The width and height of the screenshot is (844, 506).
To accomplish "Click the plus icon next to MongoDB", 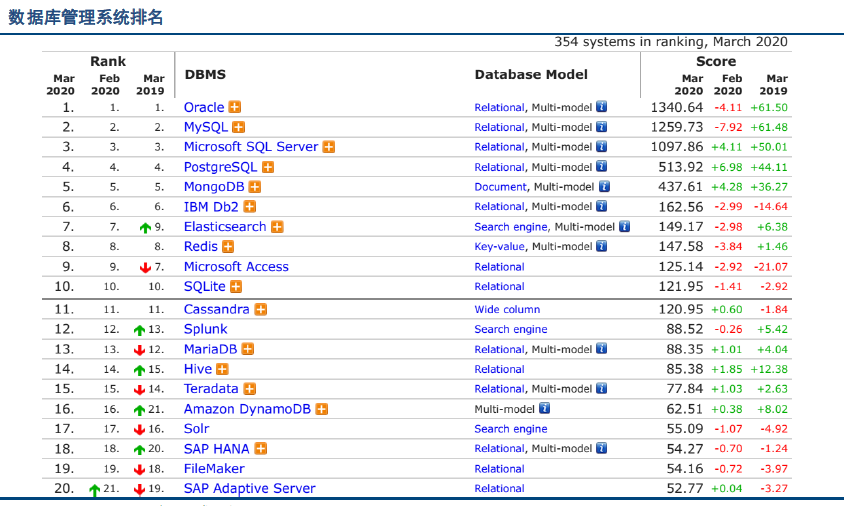I will pos(255,187).
